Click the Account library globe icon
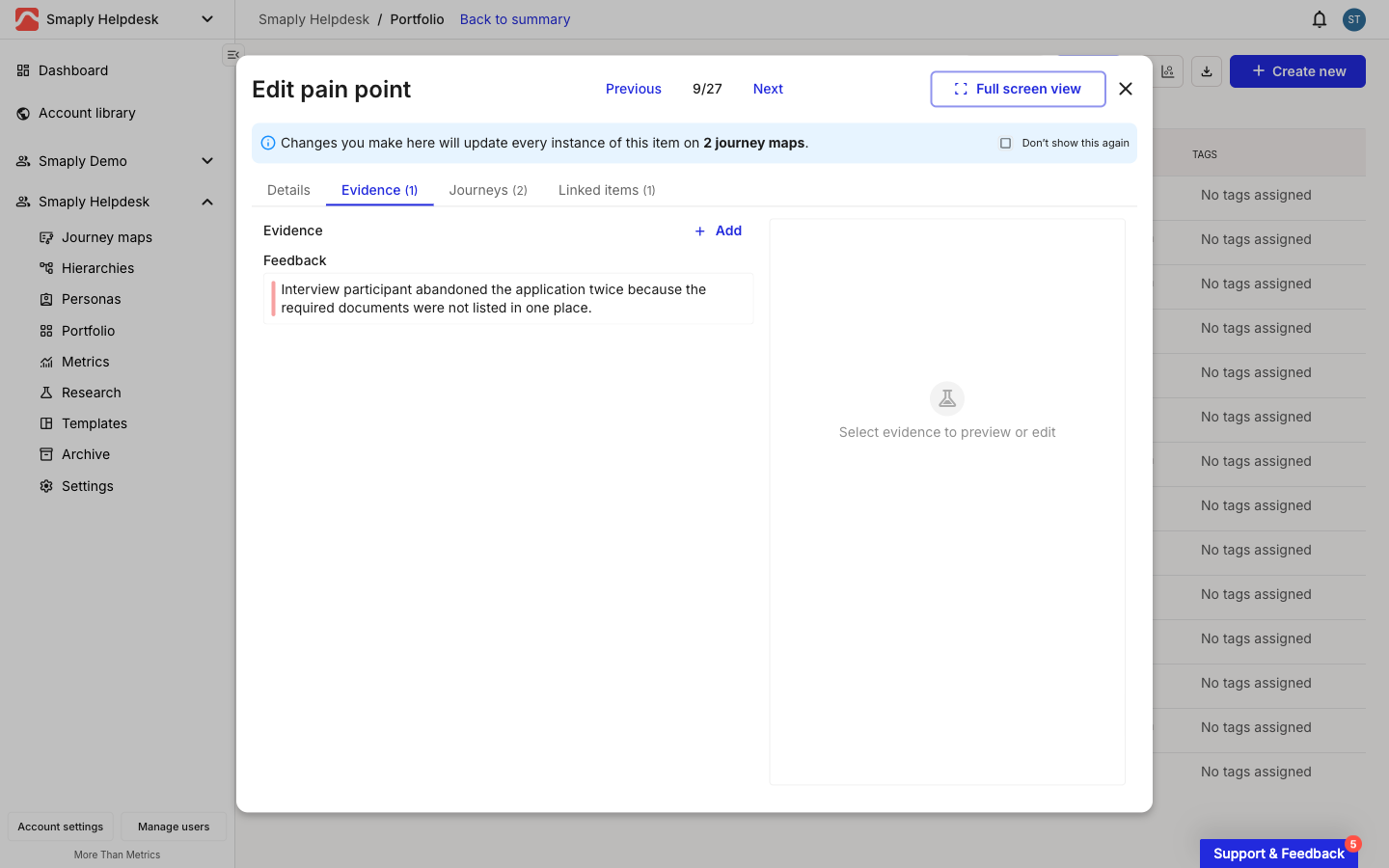1389x868 pixels. (x=23, y=113)
